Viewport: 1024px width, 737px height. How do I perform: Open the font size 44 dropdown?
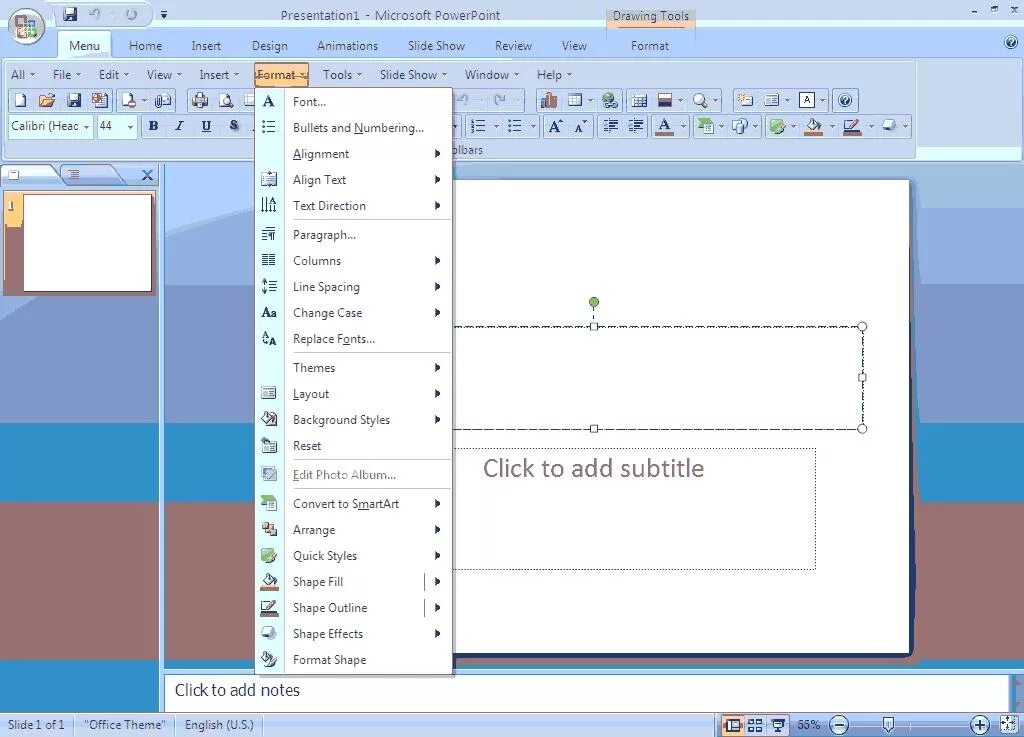tap(130, 127)
